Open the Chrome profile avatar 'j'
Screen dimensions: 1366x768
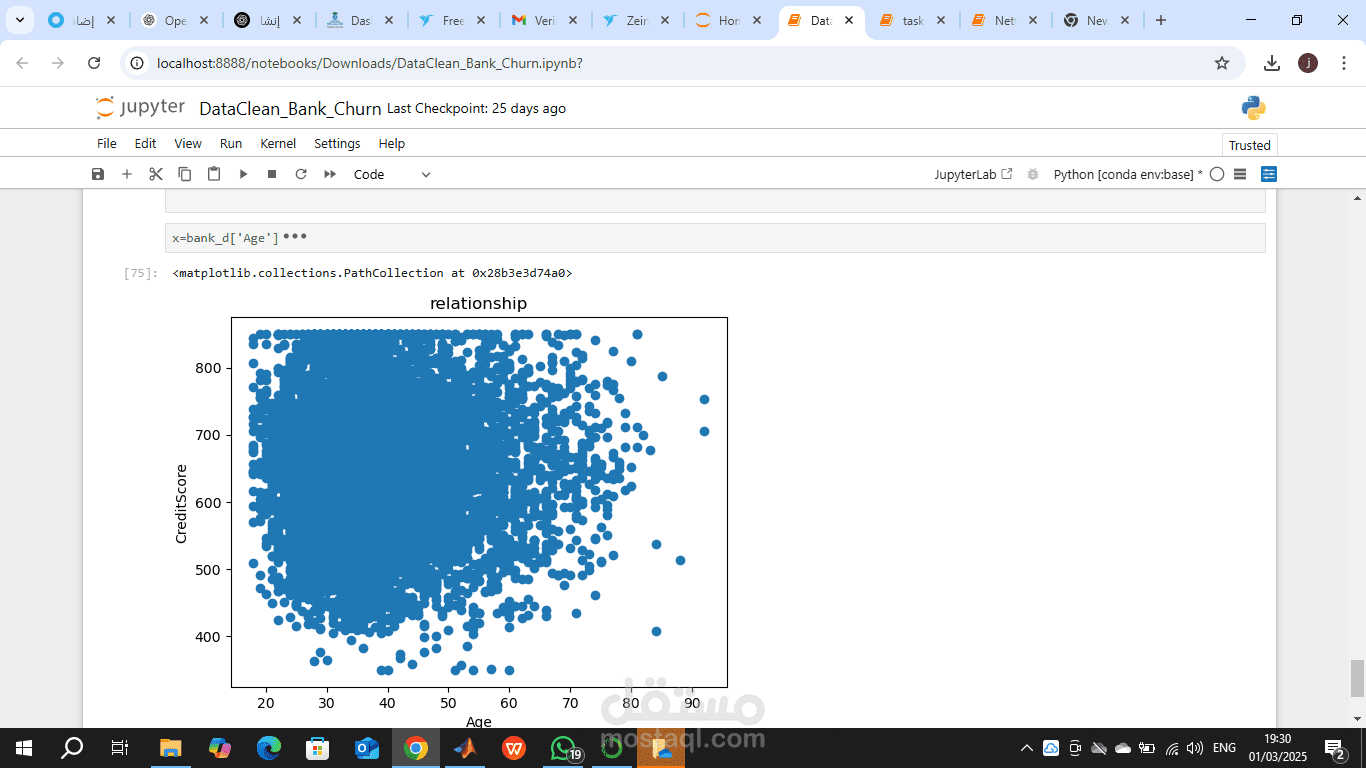coord(1308,63)
